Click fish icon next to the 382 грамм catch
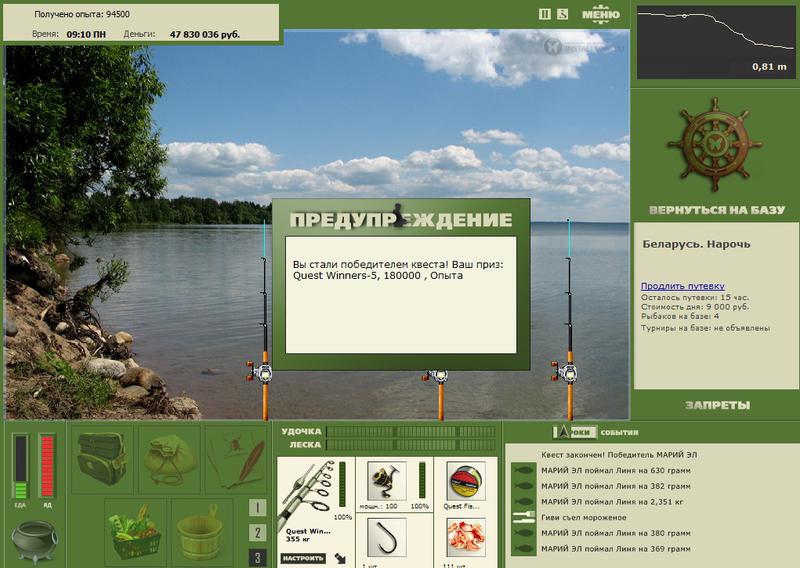Image resolution: width=800 pixels, height=568 pixels. [523, 486]
